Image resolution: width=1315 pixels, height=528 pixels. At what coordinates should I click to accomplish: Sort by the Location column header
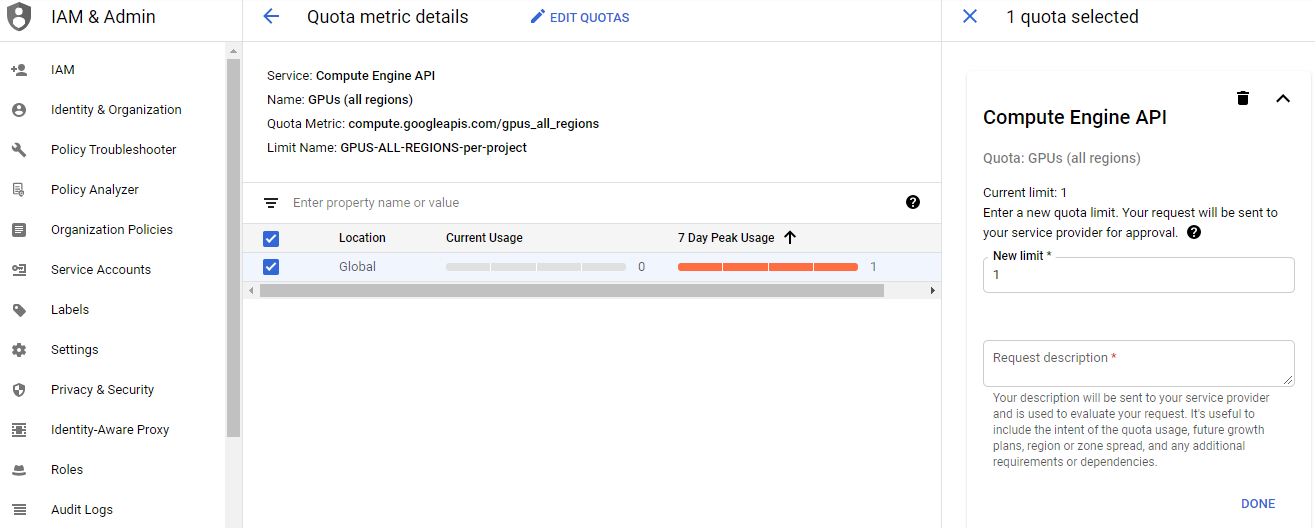click(x=362, y=238)
